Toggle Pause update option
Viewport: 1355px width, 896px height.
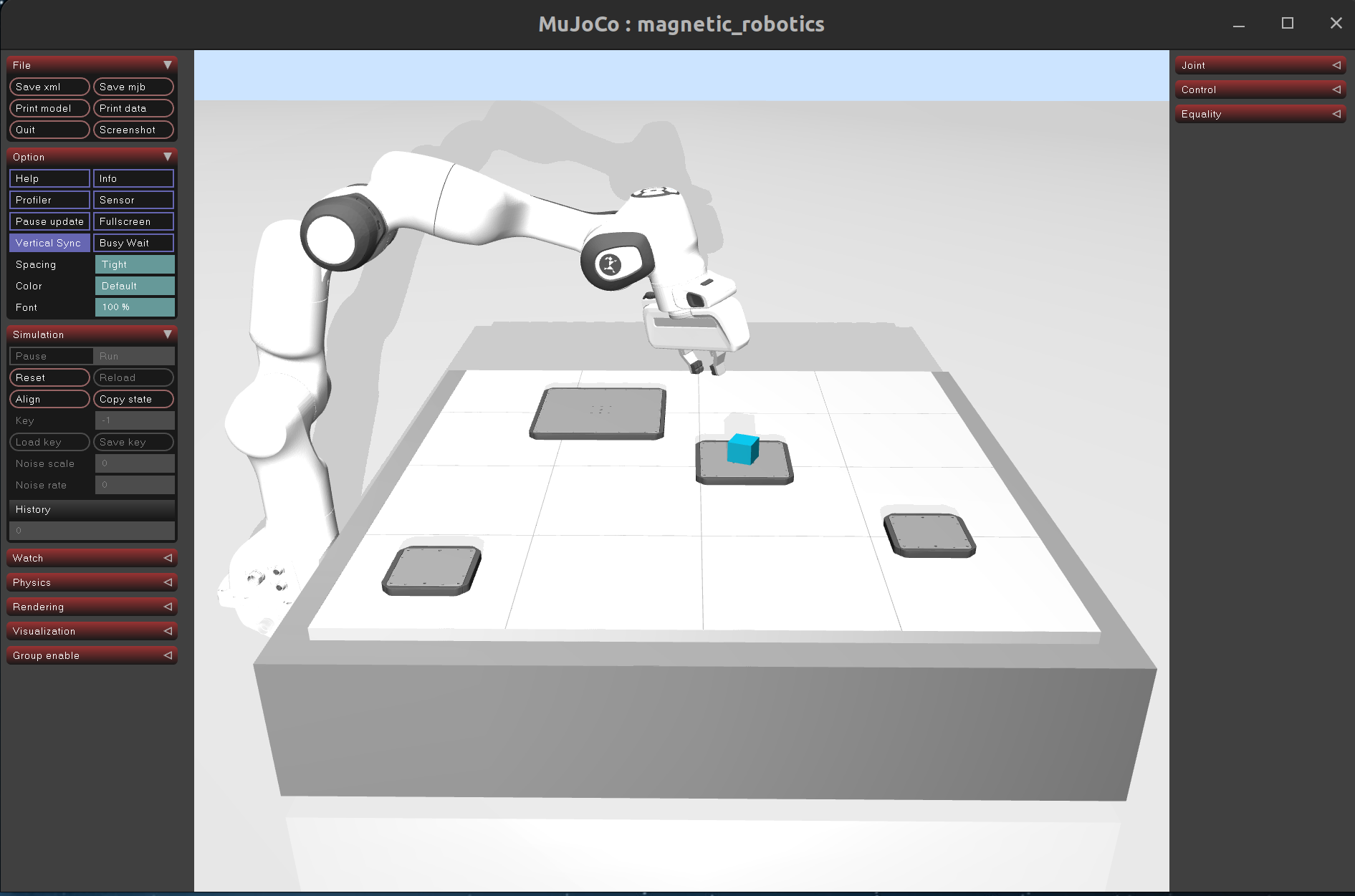49,221
